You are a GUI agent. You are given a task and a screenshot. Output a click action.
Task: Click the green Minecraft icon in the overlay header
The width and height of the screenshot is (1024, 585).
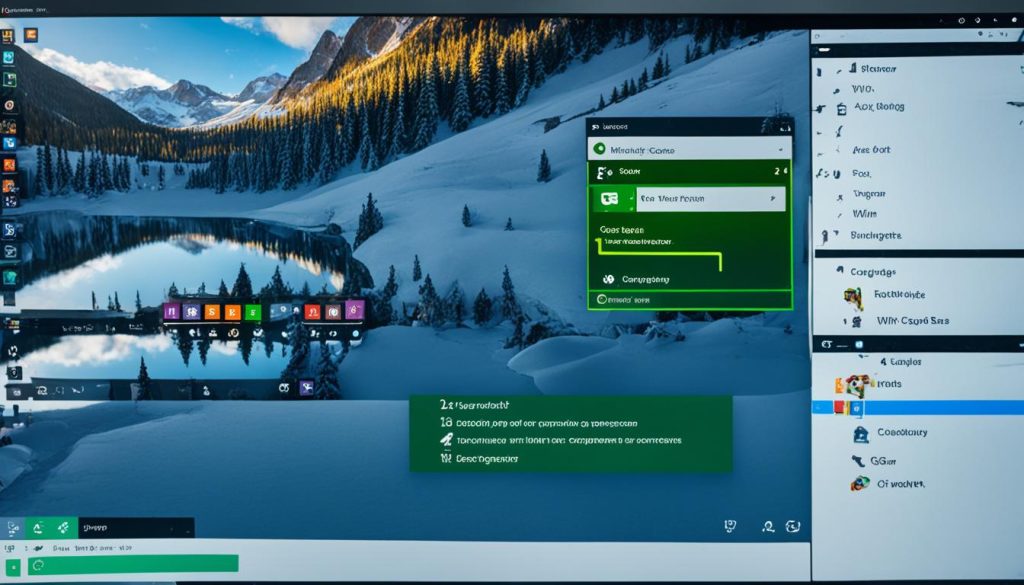(x=599, y=148)
